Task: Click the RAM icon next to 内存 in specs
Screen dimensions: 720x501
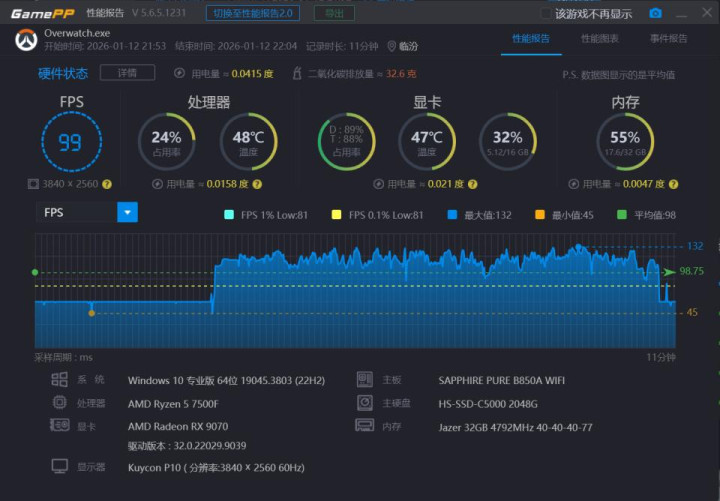Action: click(365, 426)
